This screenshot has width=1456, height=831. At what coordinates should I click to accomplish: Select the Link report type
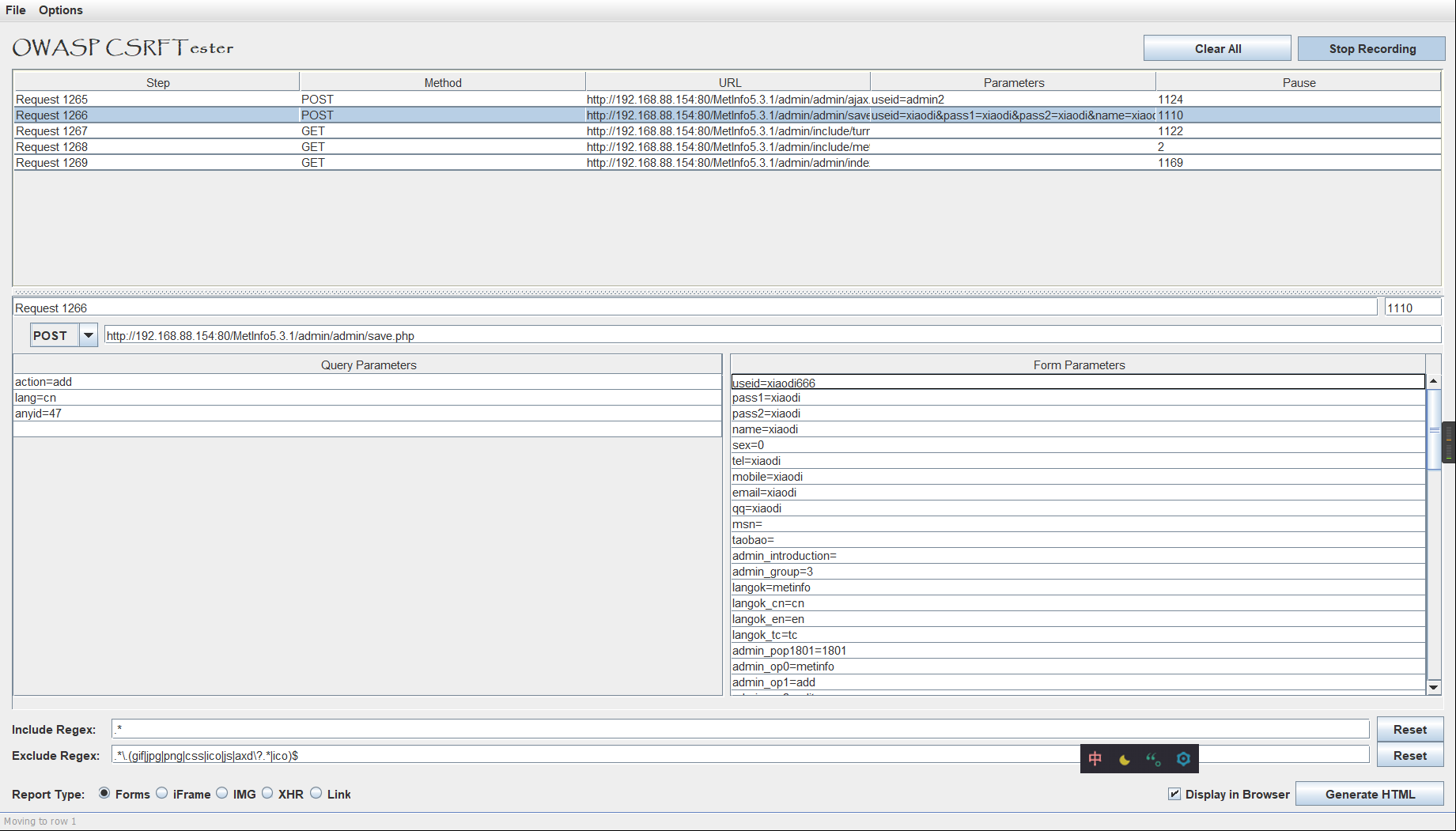pyautogui.click(x=316, y=793)
